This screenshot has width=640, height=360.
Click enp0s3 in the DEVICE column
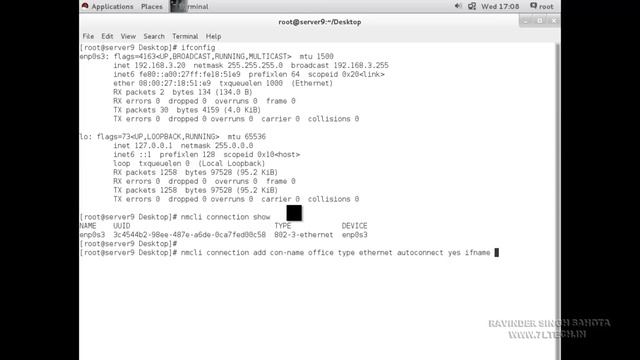click(355, 235)
